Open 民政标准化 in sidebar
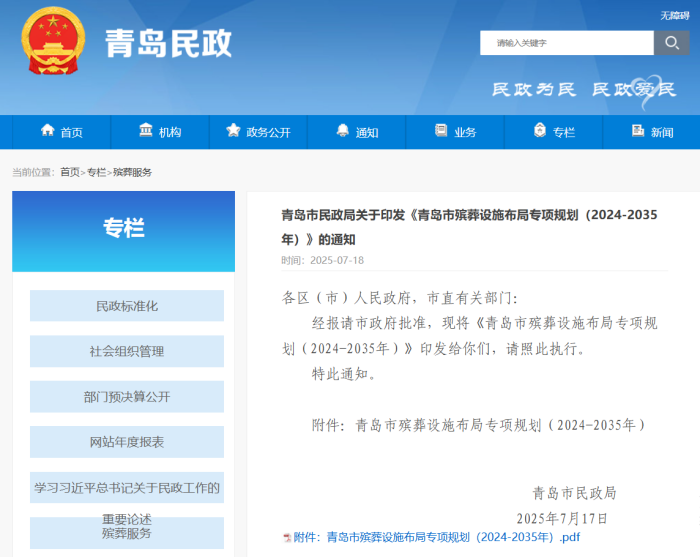Screen dimensions: 700x557 [x=127, y=306]
